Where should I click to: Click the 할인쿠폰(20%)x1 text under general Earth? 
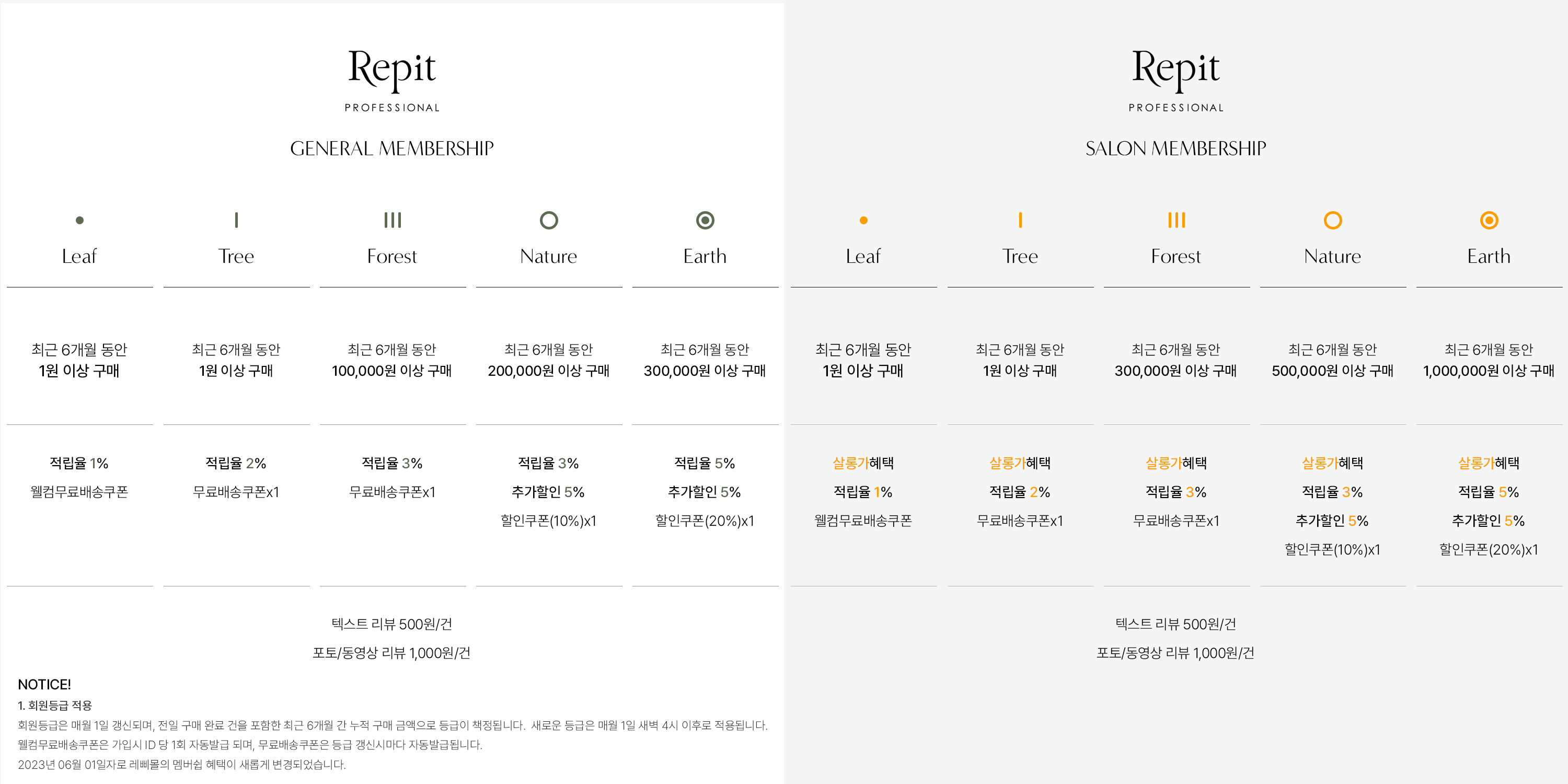(705, 521)
